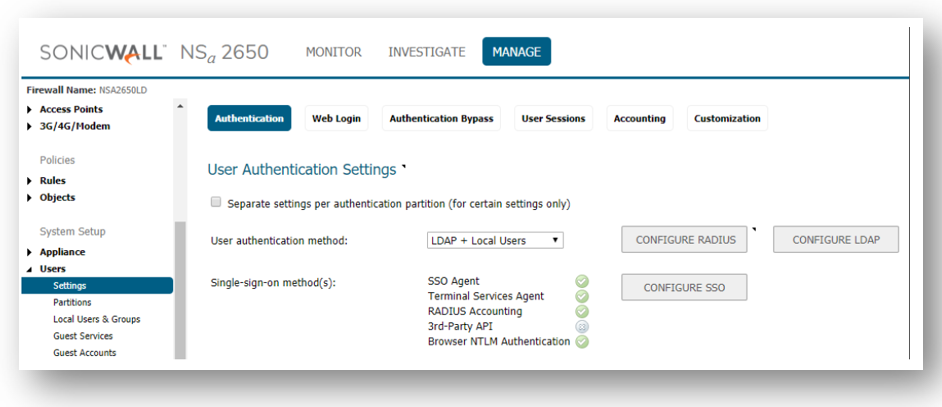Click the sidebar scroll up arrow
The image size is (942, 407).
click(180, 106)
